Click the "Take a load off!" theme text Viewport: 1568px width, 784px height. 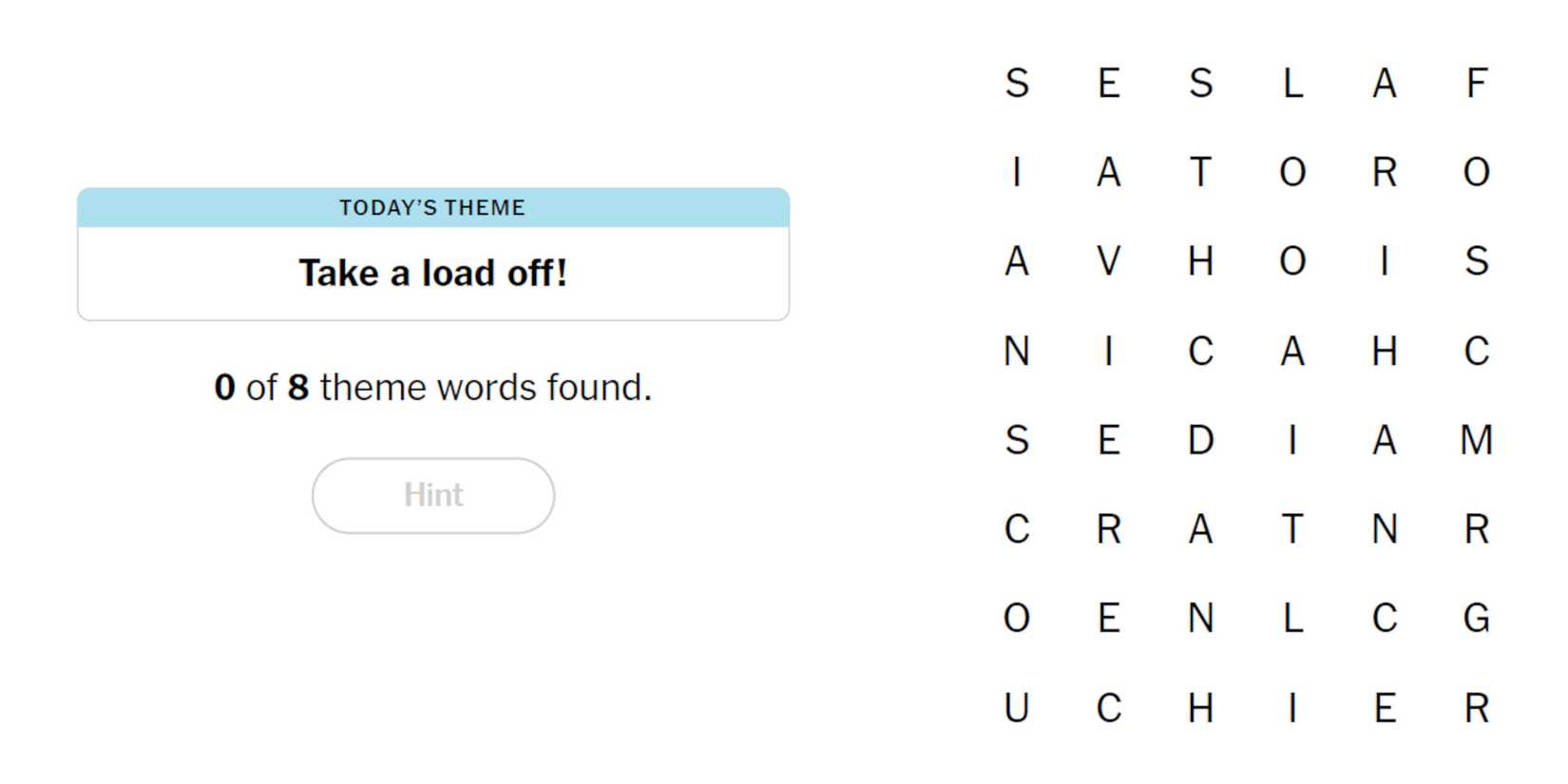pos(433,274)
